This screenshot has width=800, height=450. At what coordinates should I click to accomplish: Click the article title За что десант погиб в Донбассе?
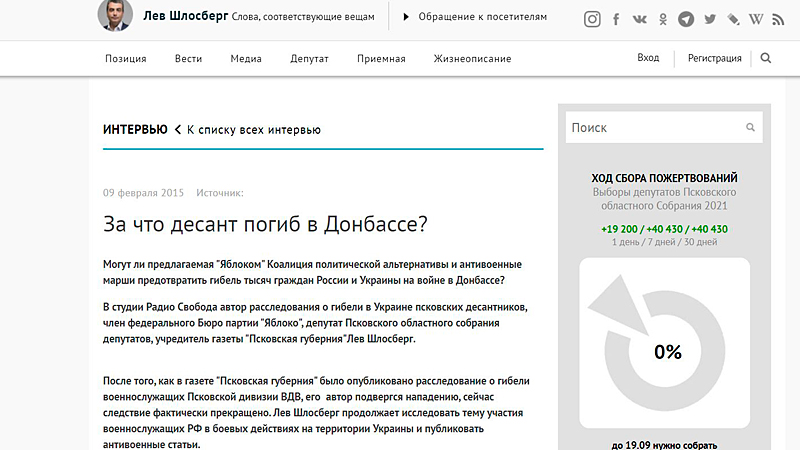point(265,224)
